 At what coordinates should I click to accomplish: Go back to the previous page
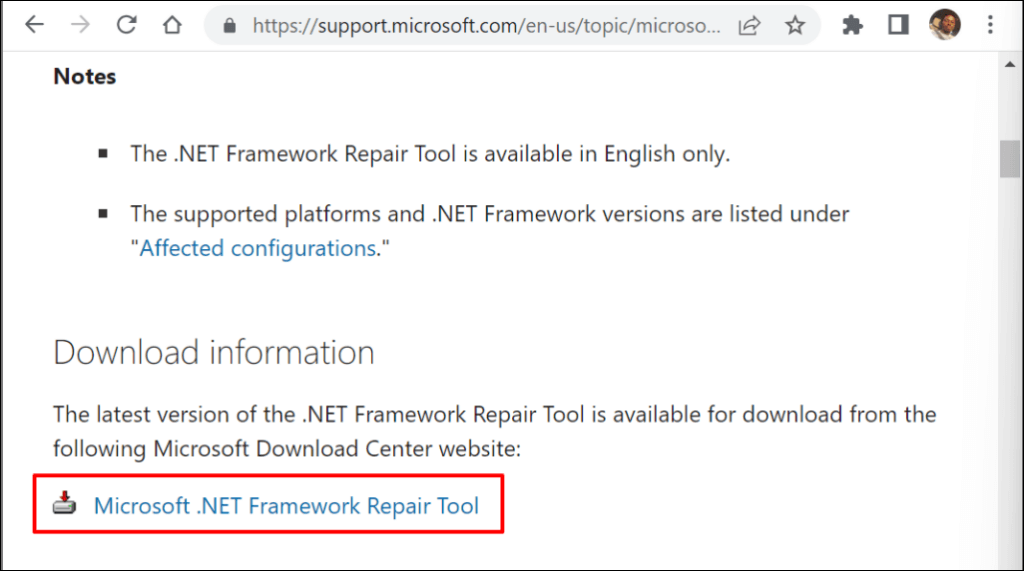(34, 25)
